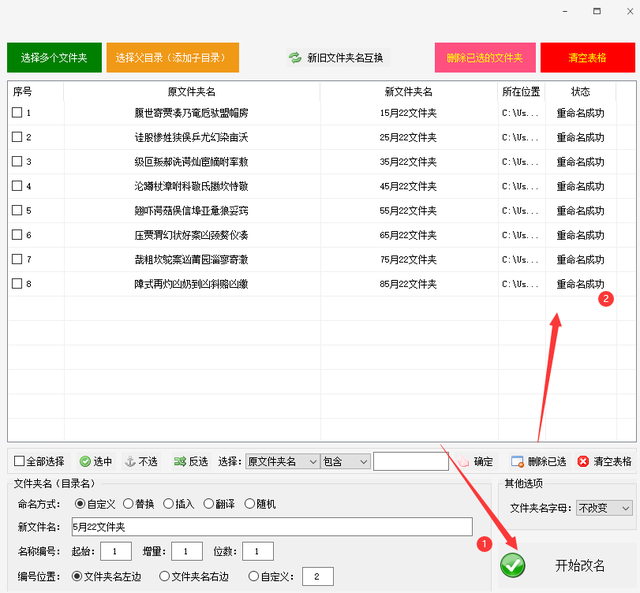Screen dimensions: 640x593
Task: Select the 文件夹名右边 number position radio
Action: click(x=164, y=576)
